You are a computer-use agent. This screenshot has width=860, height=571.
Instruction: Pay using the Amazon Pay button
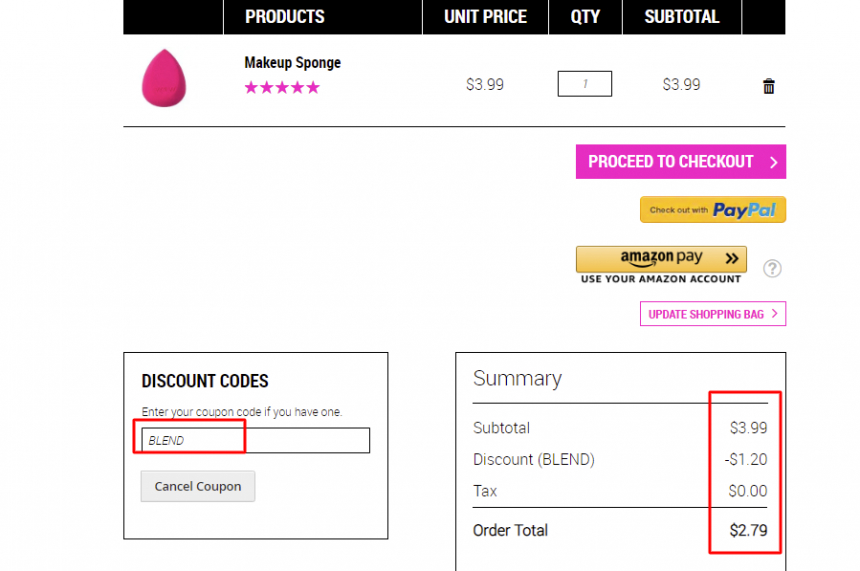(x=661, y=259)
